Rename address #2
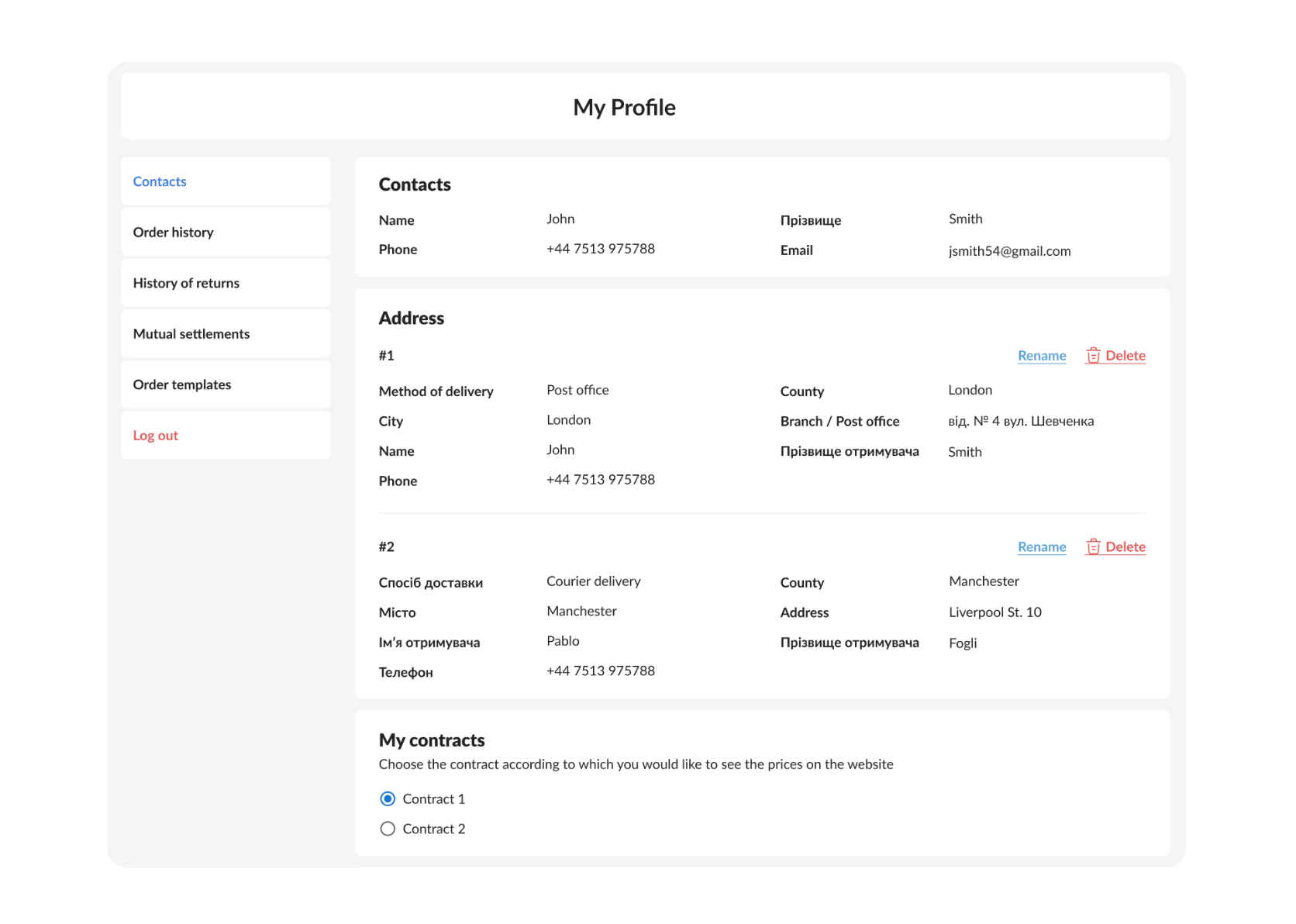 (x=1042, y=546)
